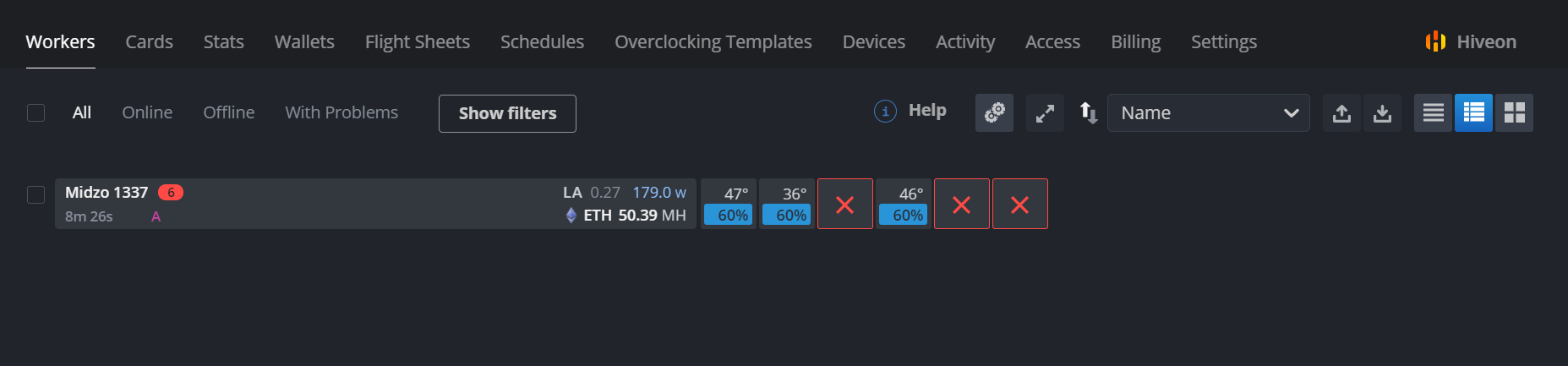The height and width of the screenshot is (366, 1568).
Task: Click the 47° GPU 60% fan bar
Action: [728, 216]
